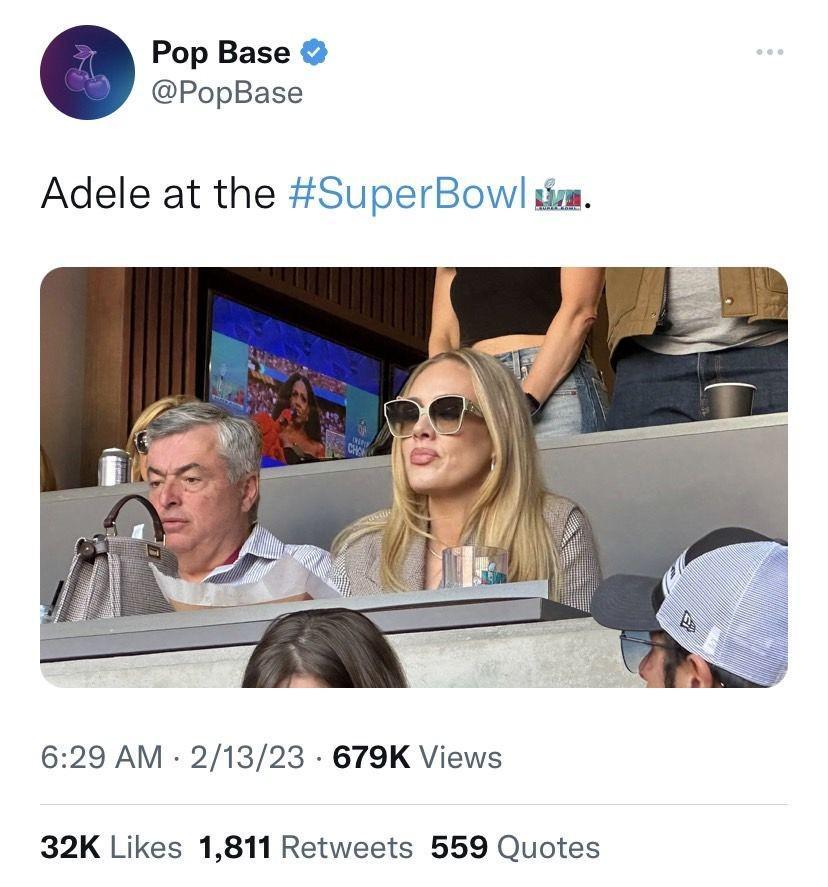Image resolution: width=828 pixels, height=887 pixels.
Task: Open the three-dot more options menu
Action: click(x=770, y=52)
